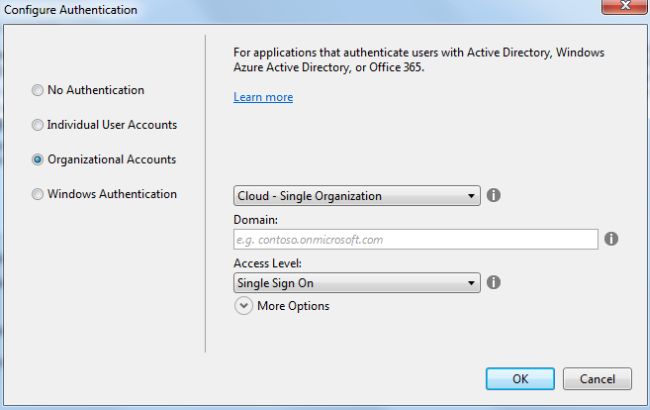Open the Cloud - Single Organization dropdown
Image resolution: width=650 pixels, height=410 pixels.
pyautogui.click(x=356, y=196)
